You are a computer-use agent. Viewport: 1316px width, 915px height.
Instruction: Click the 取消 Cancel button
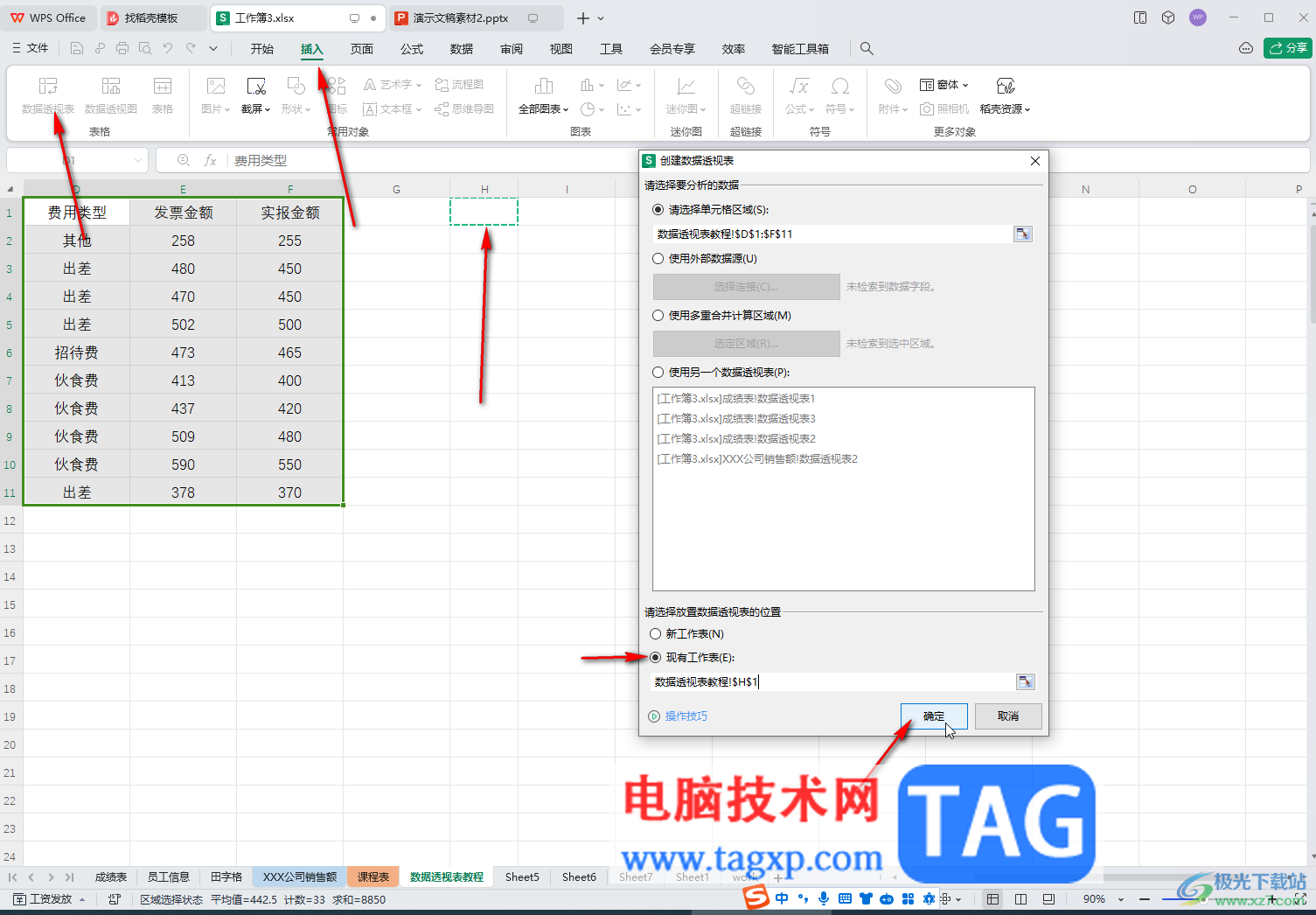(x=1008, y=716)
